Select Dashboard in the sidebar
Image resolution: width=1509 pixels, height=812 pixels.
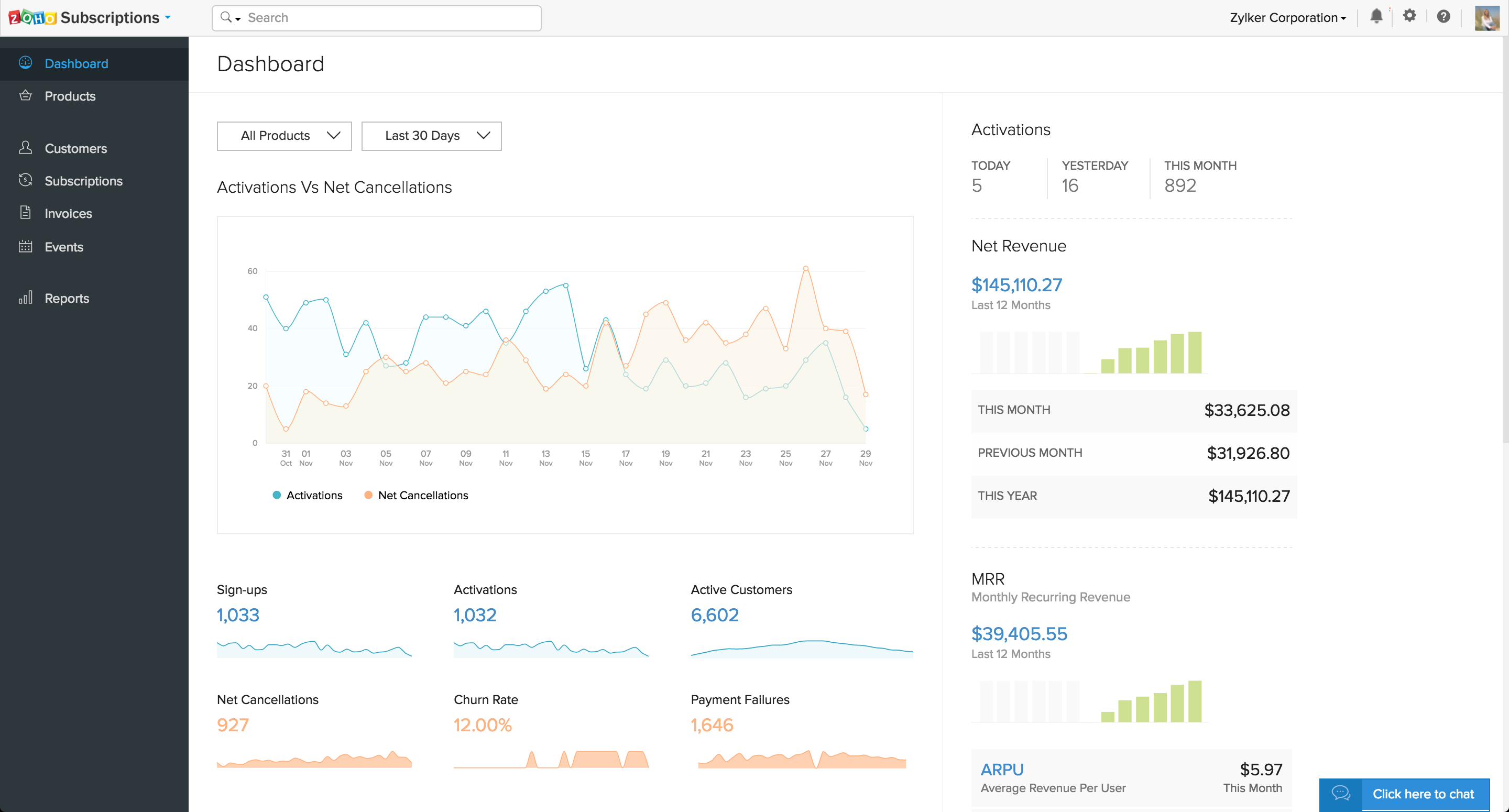click(76, 63)
